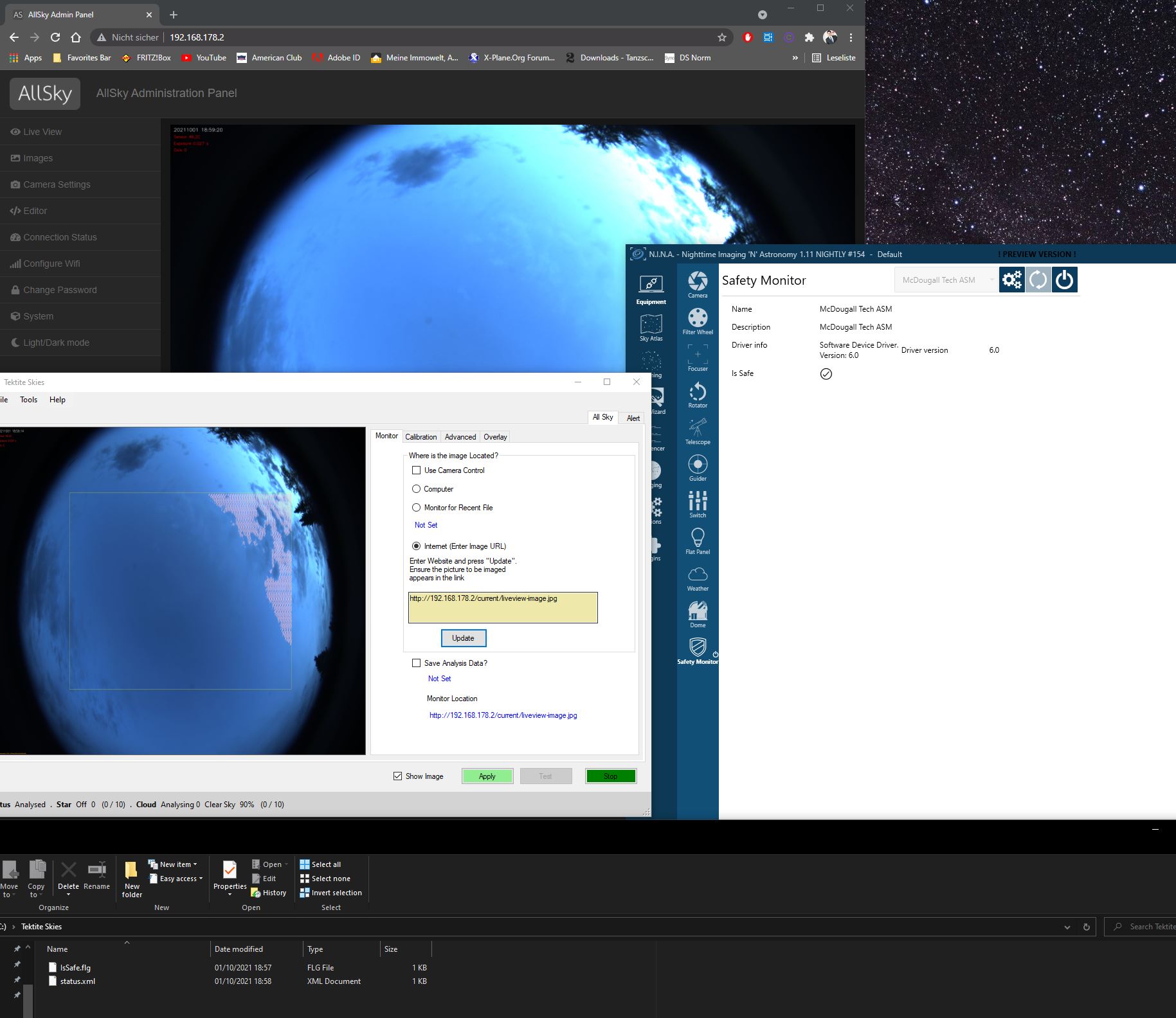1176x1018 pixels.
Task: Select Monitor for Recent File option
Action: click(x=417, y=508)
